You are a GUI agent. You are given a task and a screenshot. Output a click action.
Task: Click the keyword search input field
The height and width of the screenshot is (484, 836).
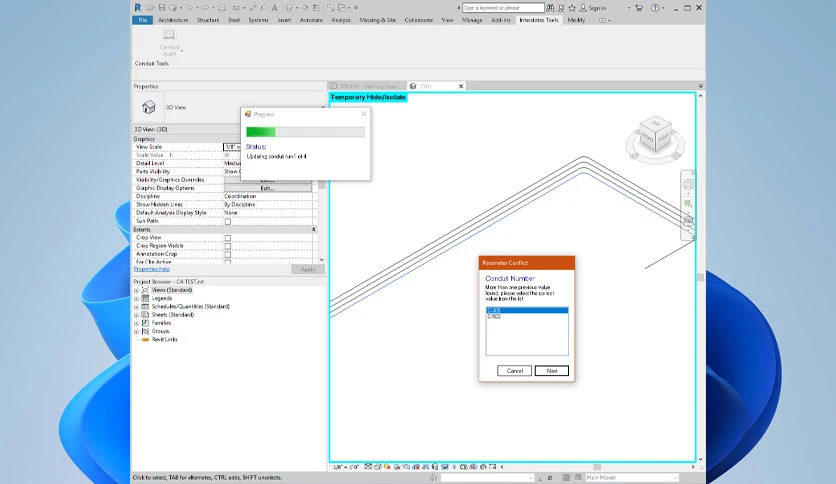[x=503, y=7]
